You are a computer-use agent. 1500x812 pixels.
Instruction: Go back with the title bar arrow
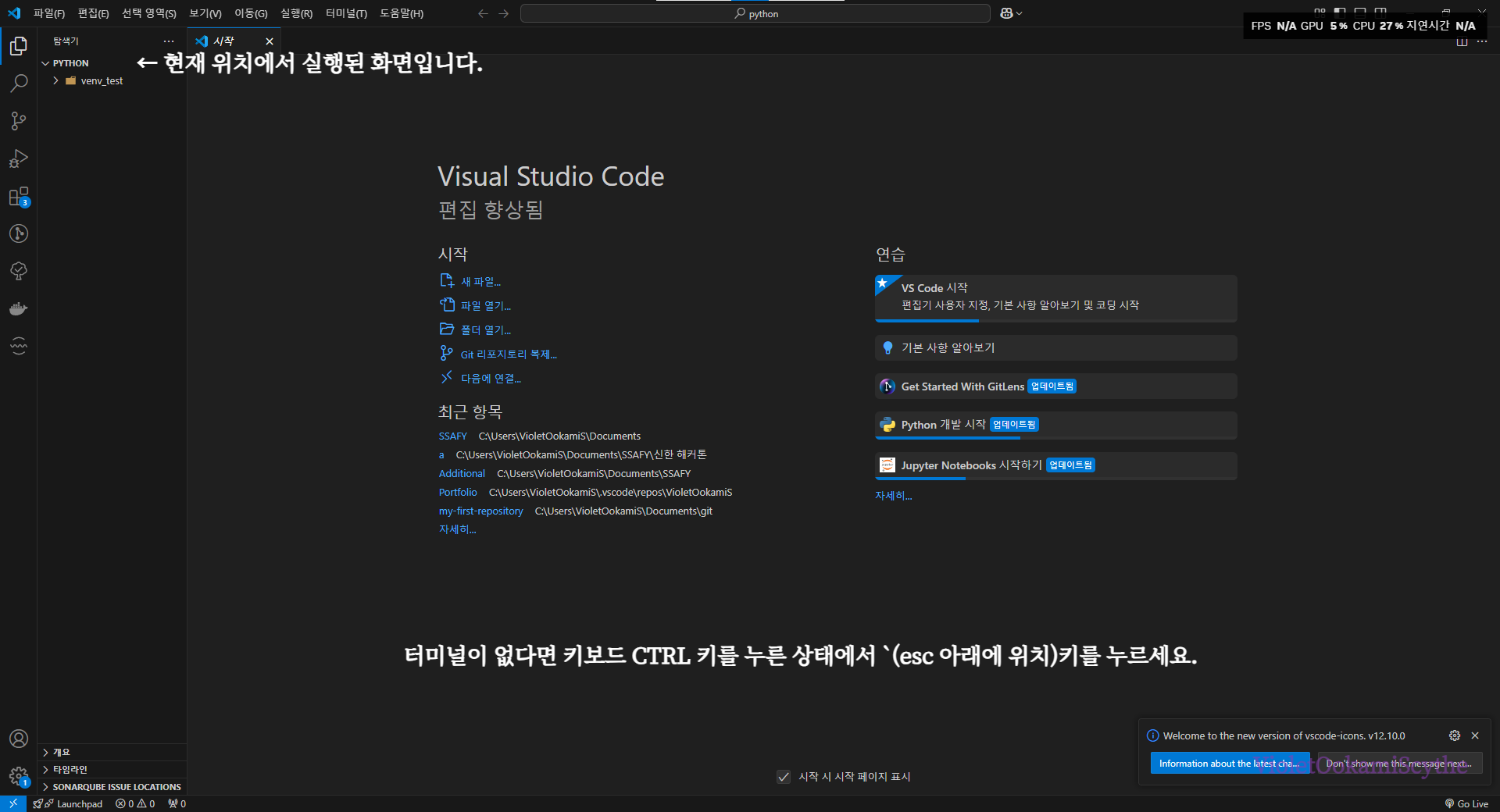483,13
